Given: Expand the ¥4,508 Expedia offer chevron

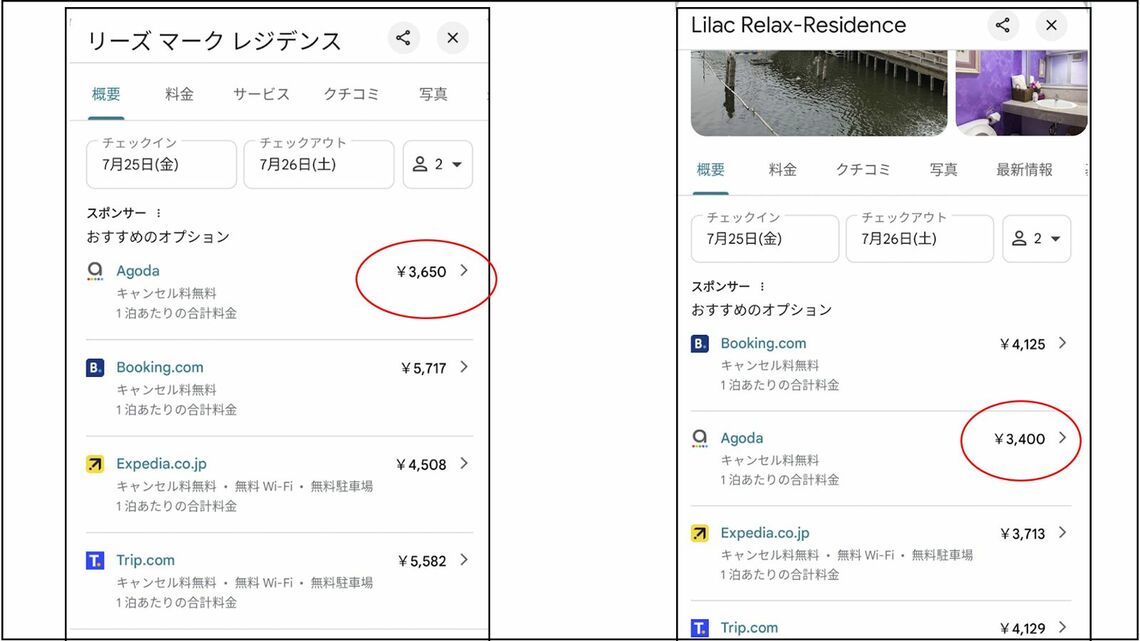Looking at the screenshot, I should coord(464,464).
